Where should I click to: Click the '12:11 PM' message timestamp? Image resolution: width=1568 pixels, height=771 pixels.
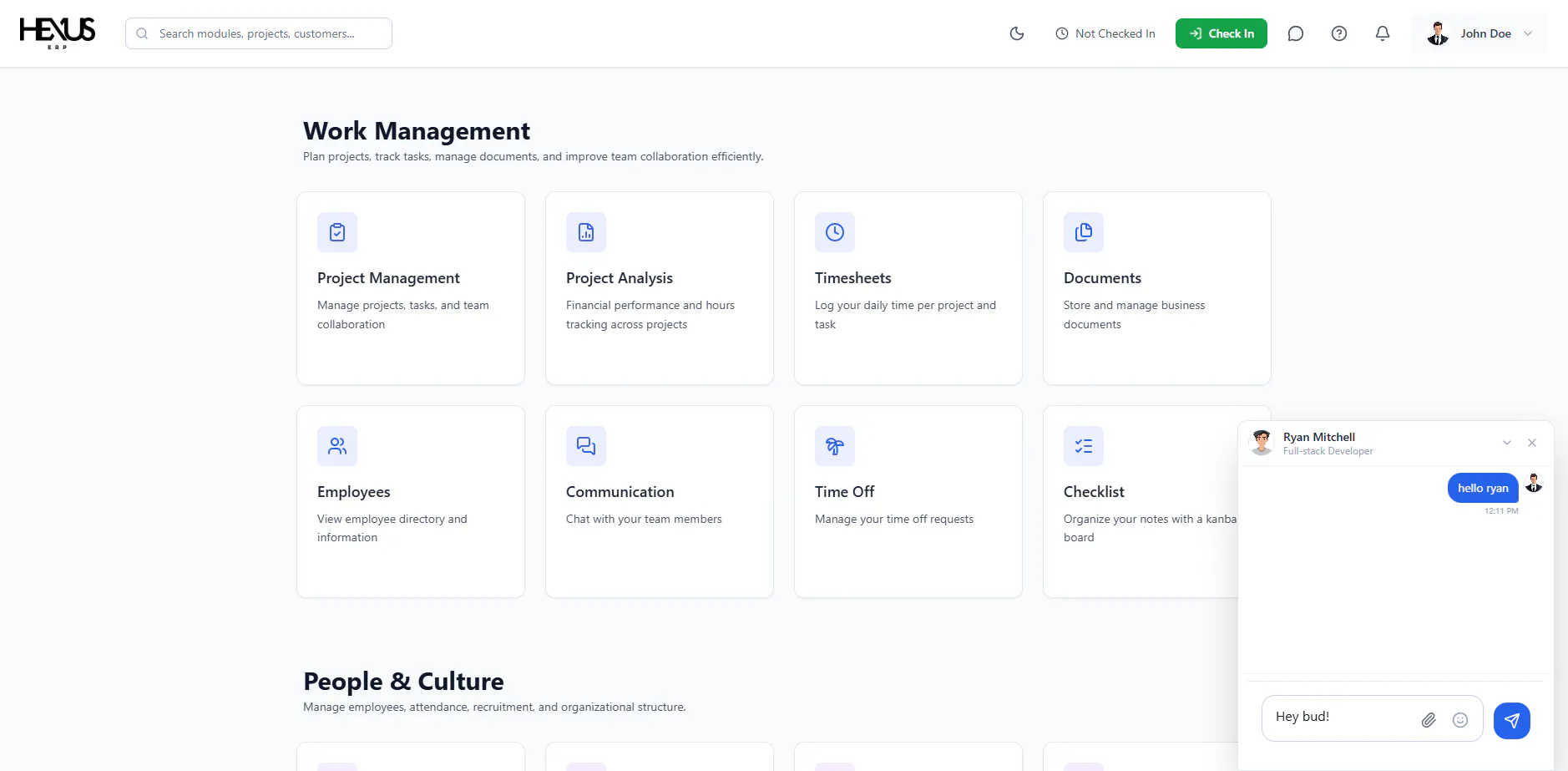pos(1501,511)
